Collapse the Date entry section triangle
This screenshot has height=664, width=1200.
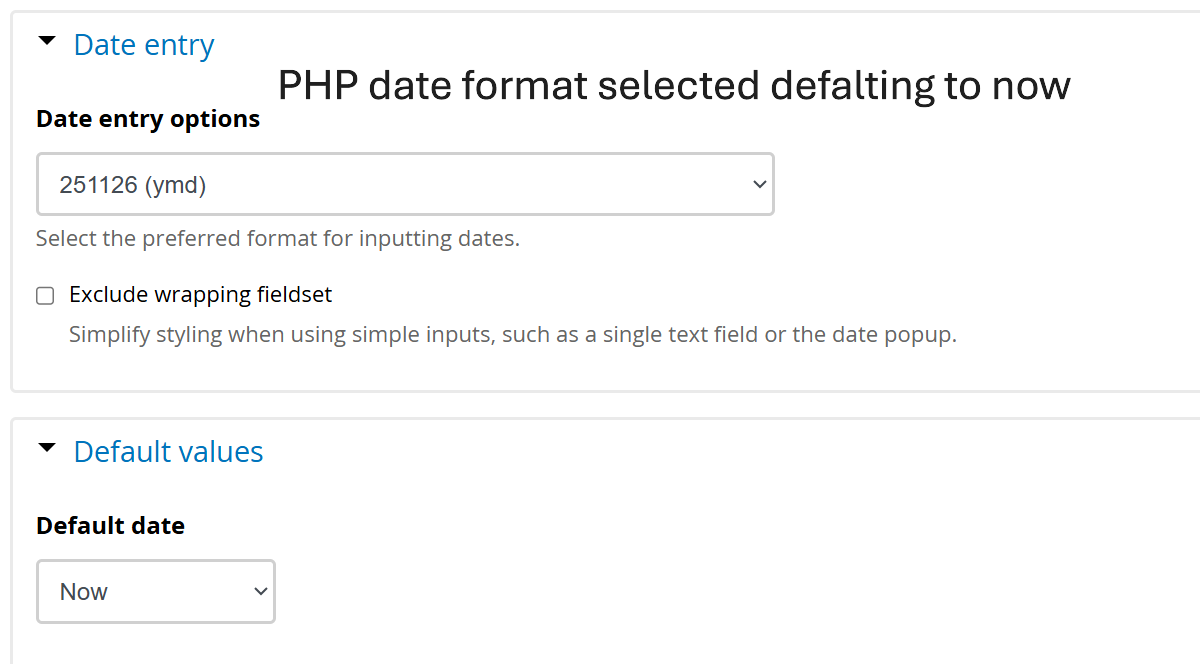click(46, 43)
